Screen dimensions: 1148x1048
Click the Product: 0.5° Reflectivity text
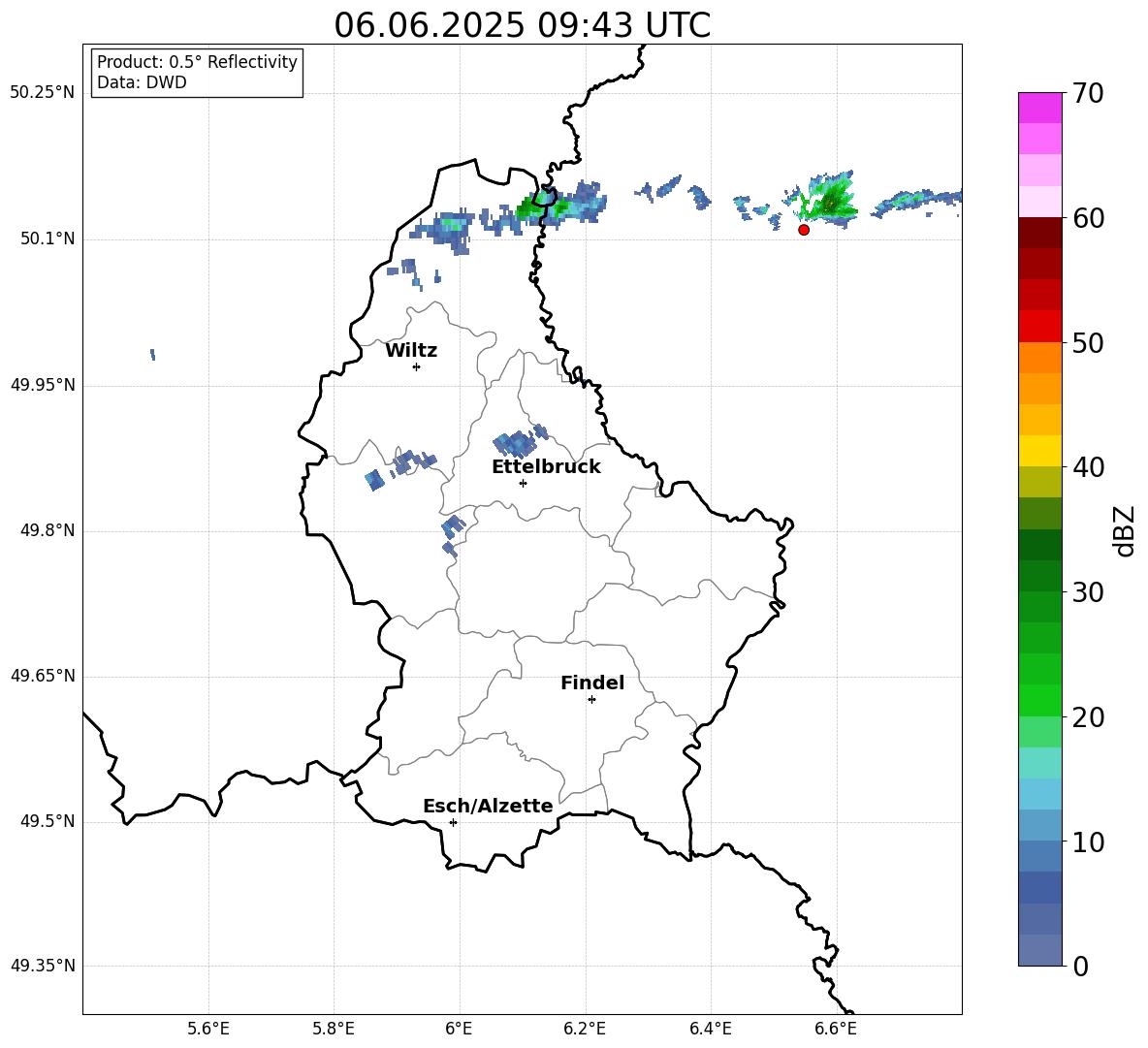(197, 62)
